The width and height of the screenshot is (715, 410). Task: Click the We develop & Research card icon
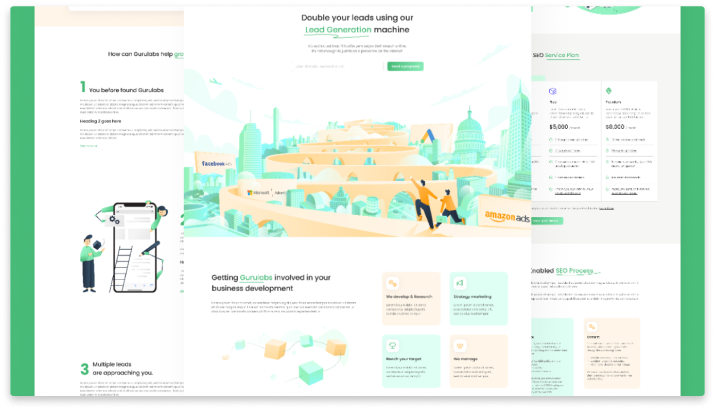click(394, 283)
